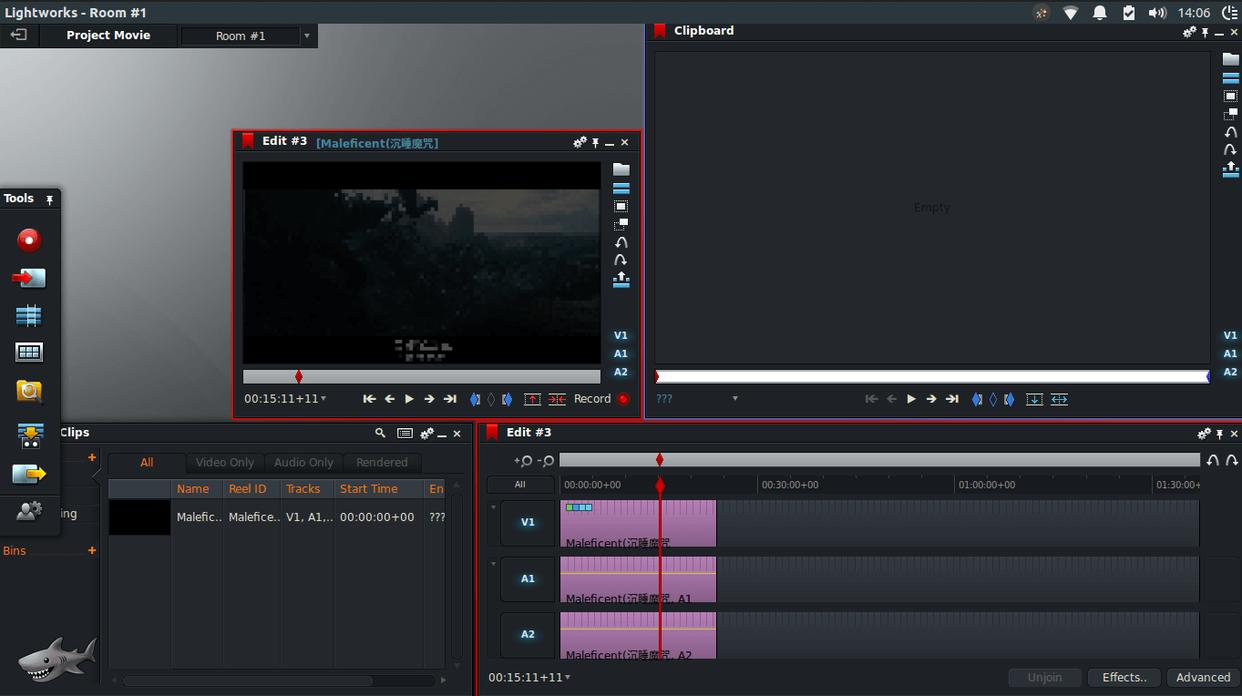Switch to Audio Only tab
Screen dimensions: 1242x696
coord(304,463)
